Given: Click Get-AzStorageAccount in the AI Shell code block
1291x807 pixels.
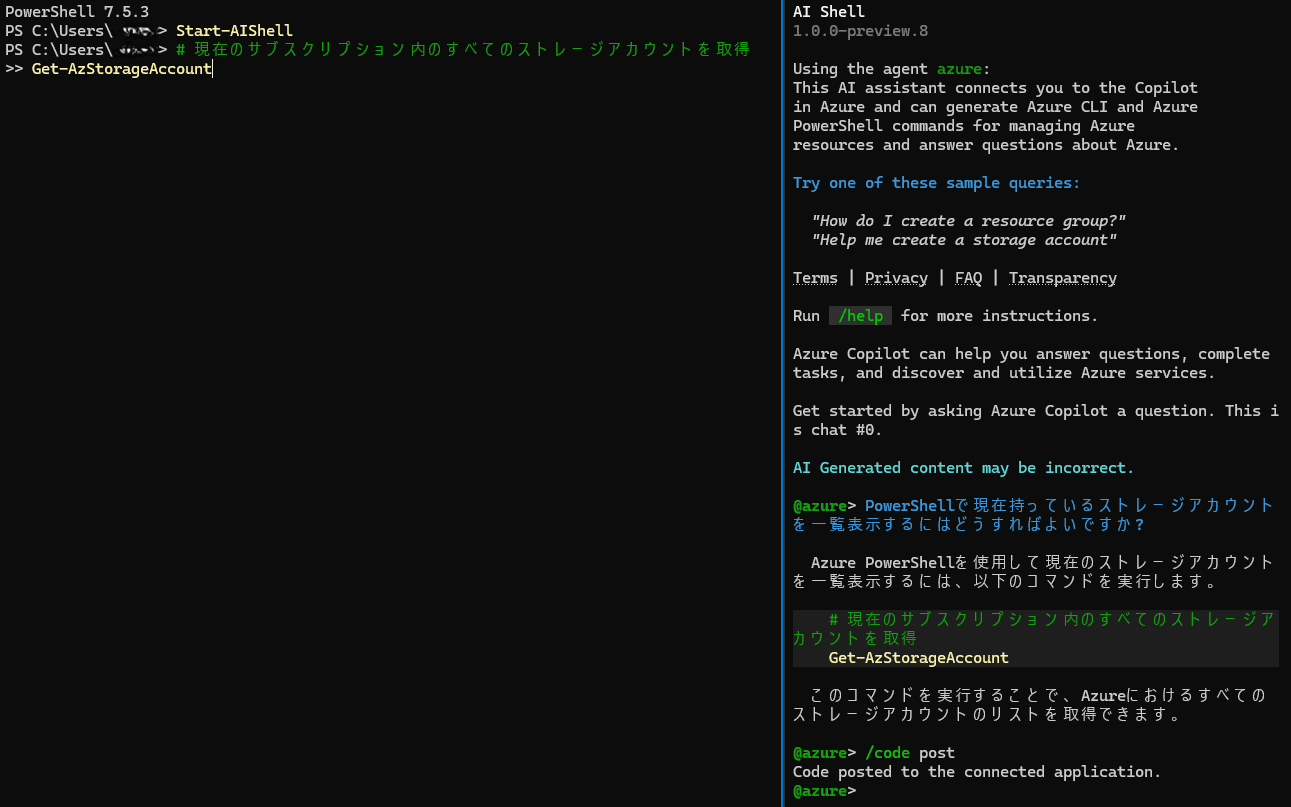Looking at the screenshot, I should (x=918, y=658).
